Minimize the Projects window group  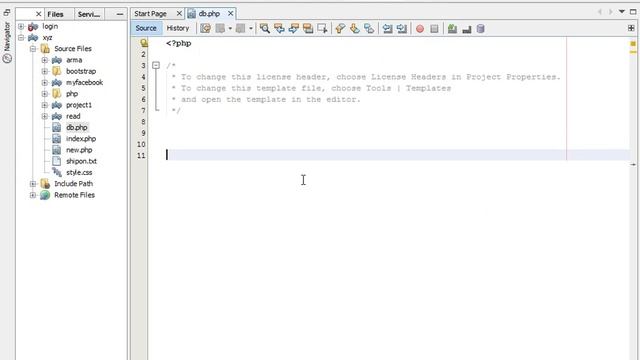point(120,14)
